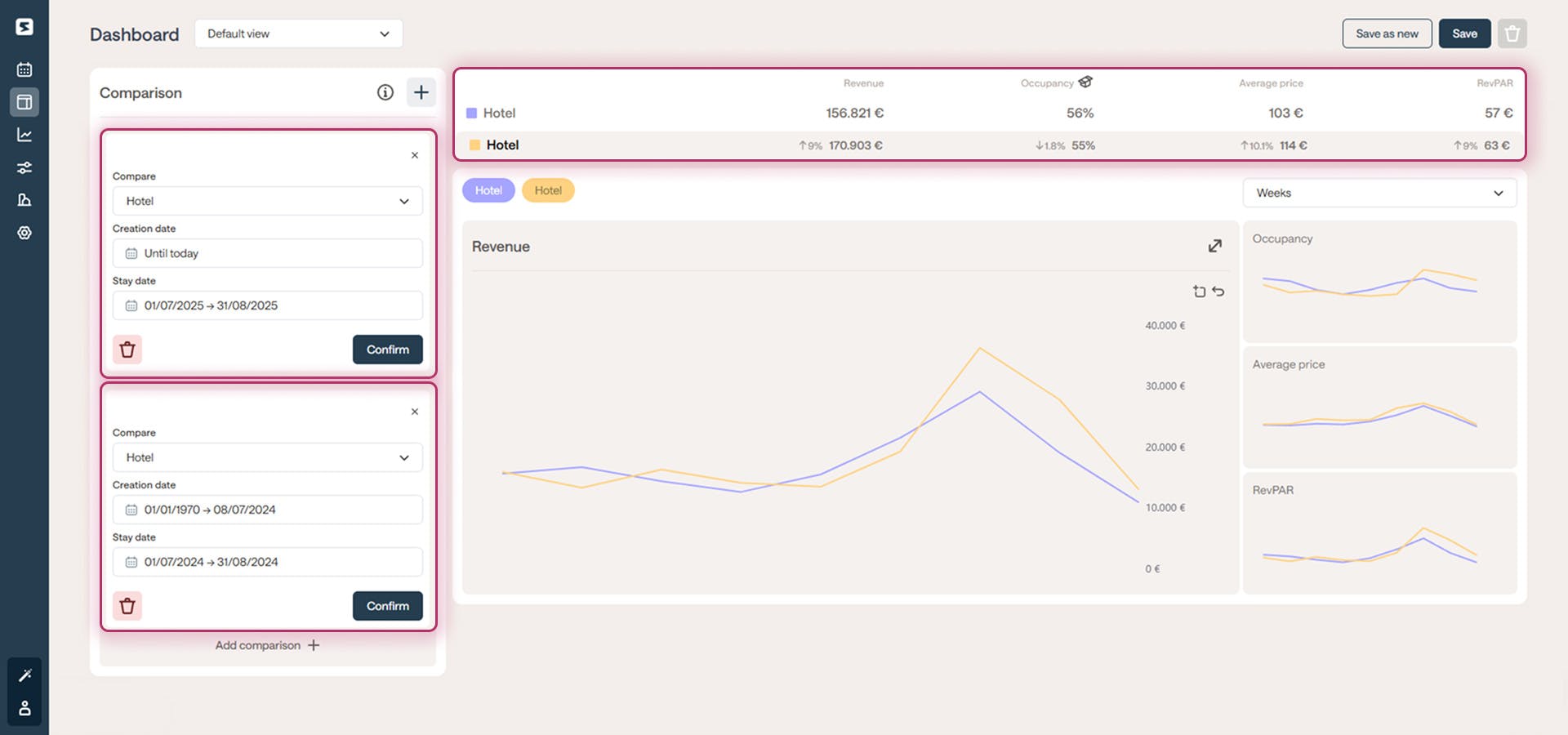Click the Revenue column header

[x=863, y=83]
